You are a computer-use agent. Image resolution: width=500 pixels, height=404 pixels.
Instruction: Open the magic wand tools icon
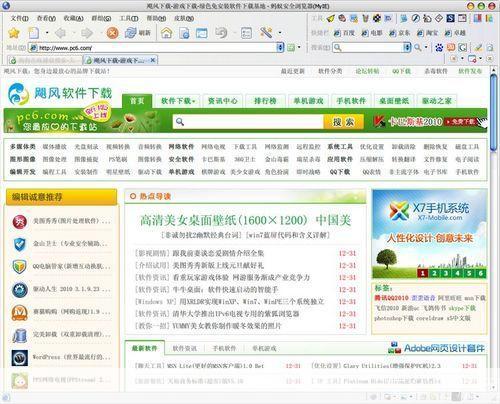click(266, 33)
